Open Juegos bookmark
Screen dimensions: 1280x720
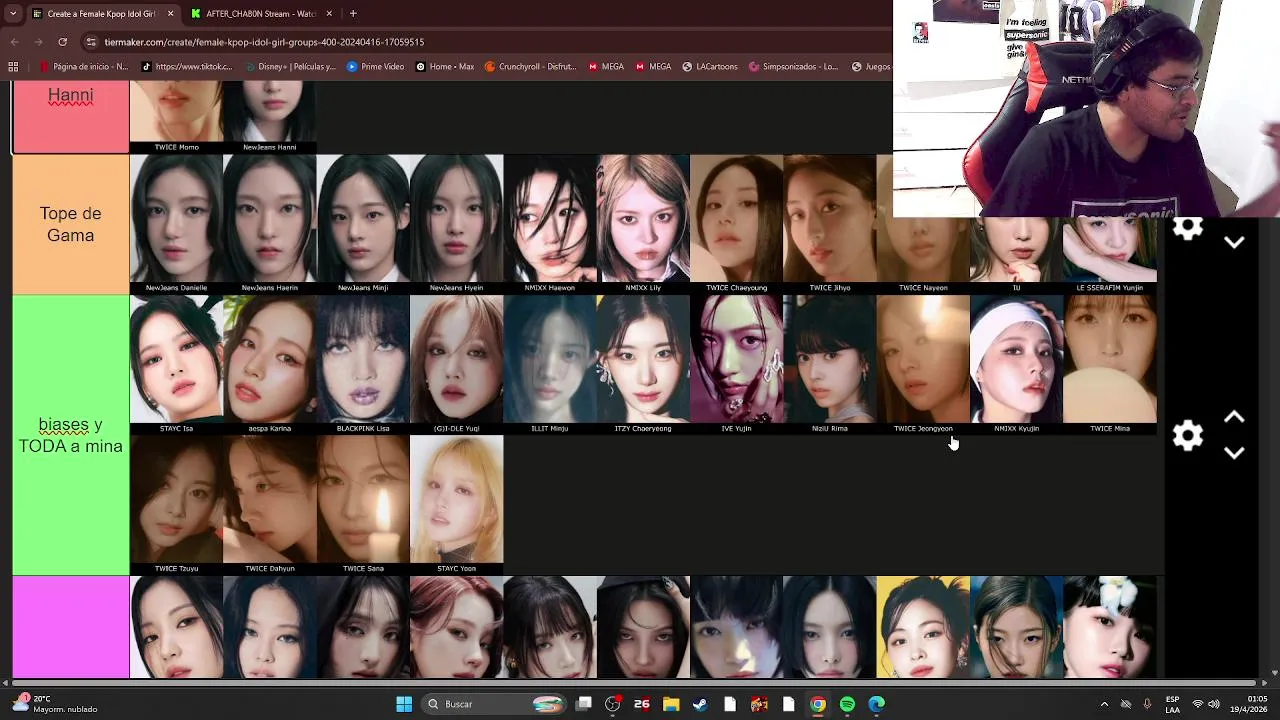pyautogui.click(x=871, y=67)
